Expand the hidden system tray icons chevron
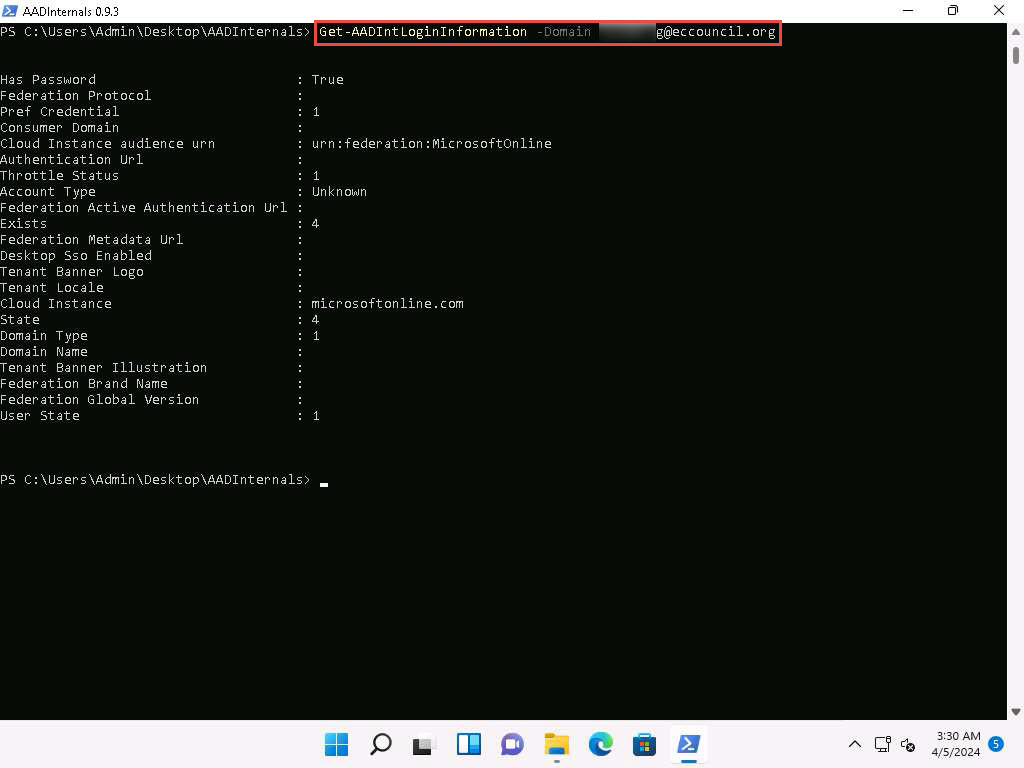The height and width of the screenshot is (768, 1024). click(855, 744)
